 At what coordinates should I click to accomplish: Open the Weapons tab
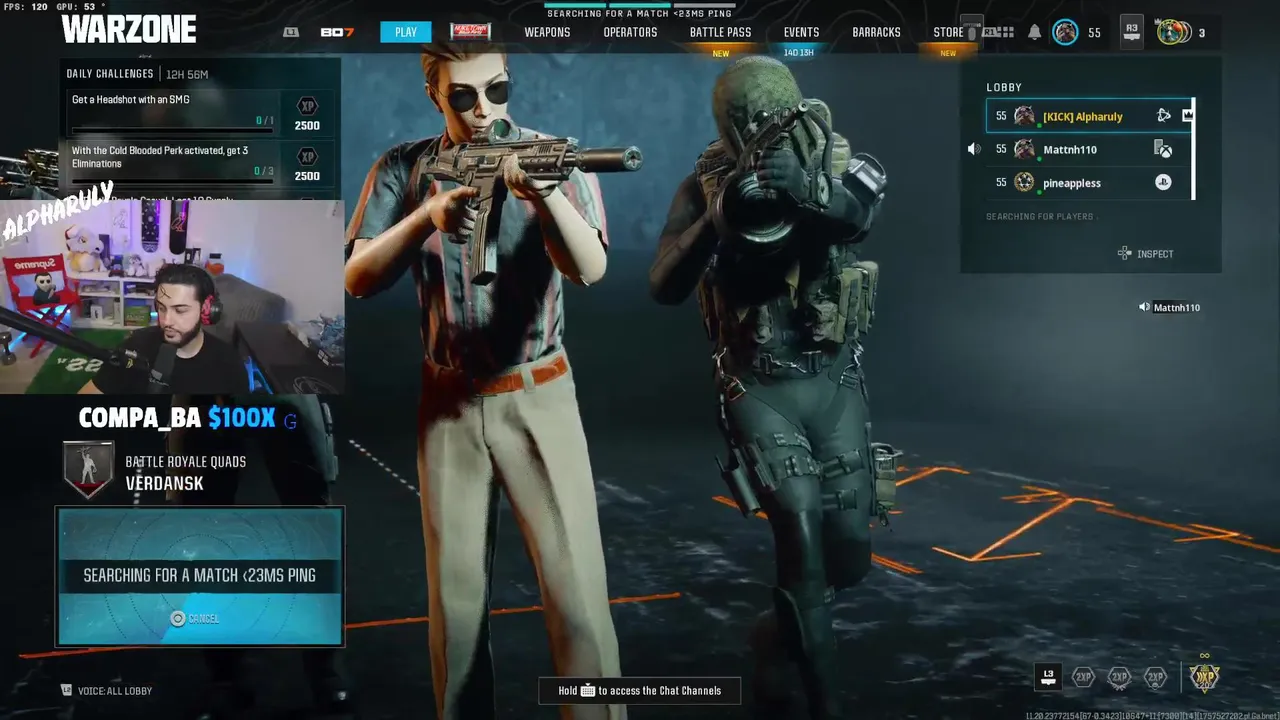click(x=547, y=32)
